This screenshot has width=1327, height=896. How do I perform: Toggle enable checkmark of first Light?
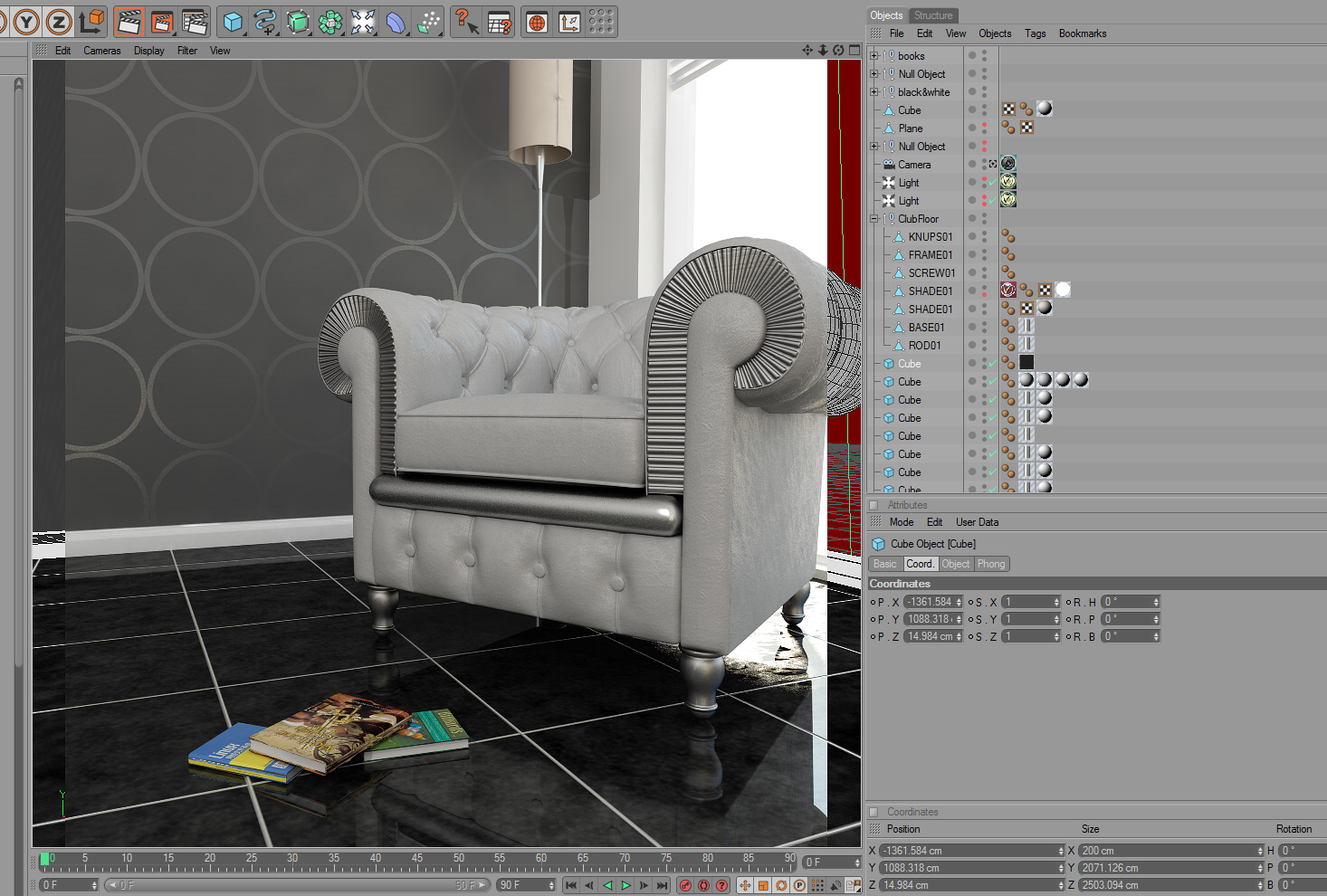993,183
